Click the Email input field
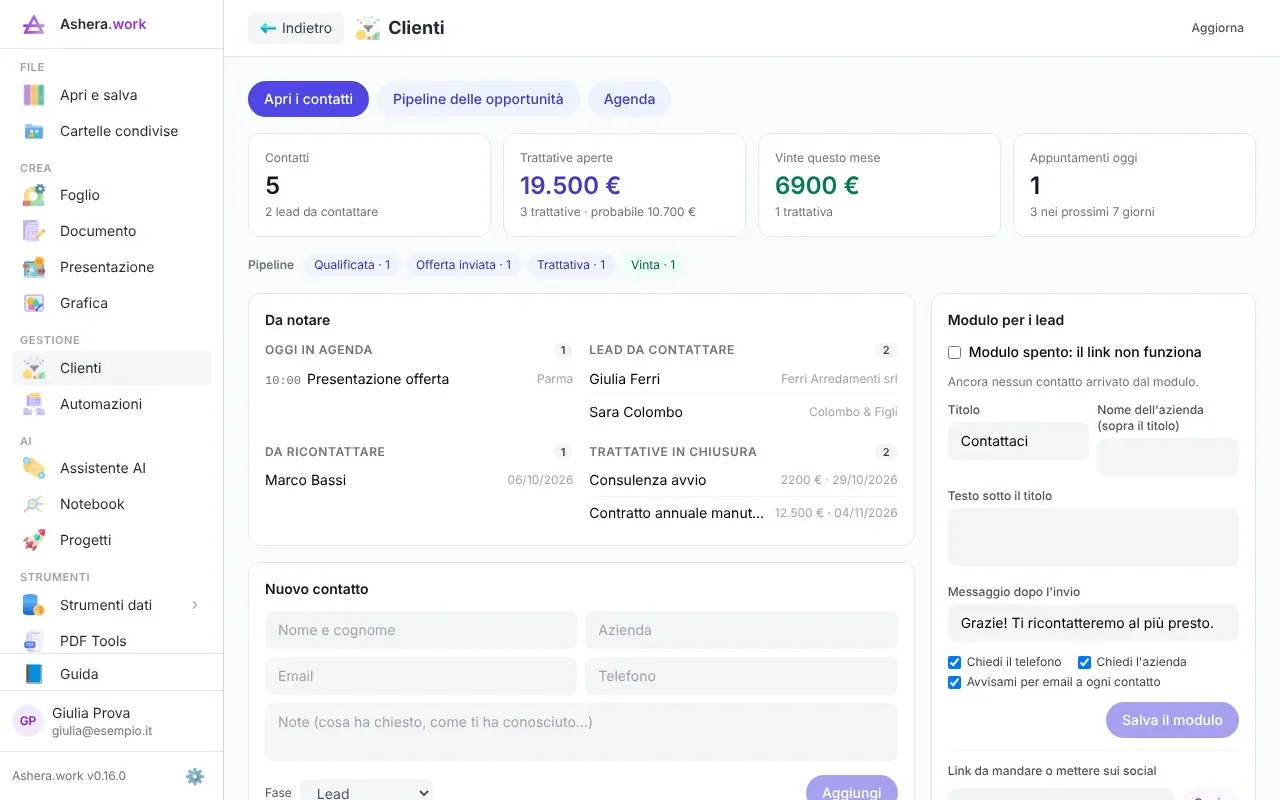 421,676
